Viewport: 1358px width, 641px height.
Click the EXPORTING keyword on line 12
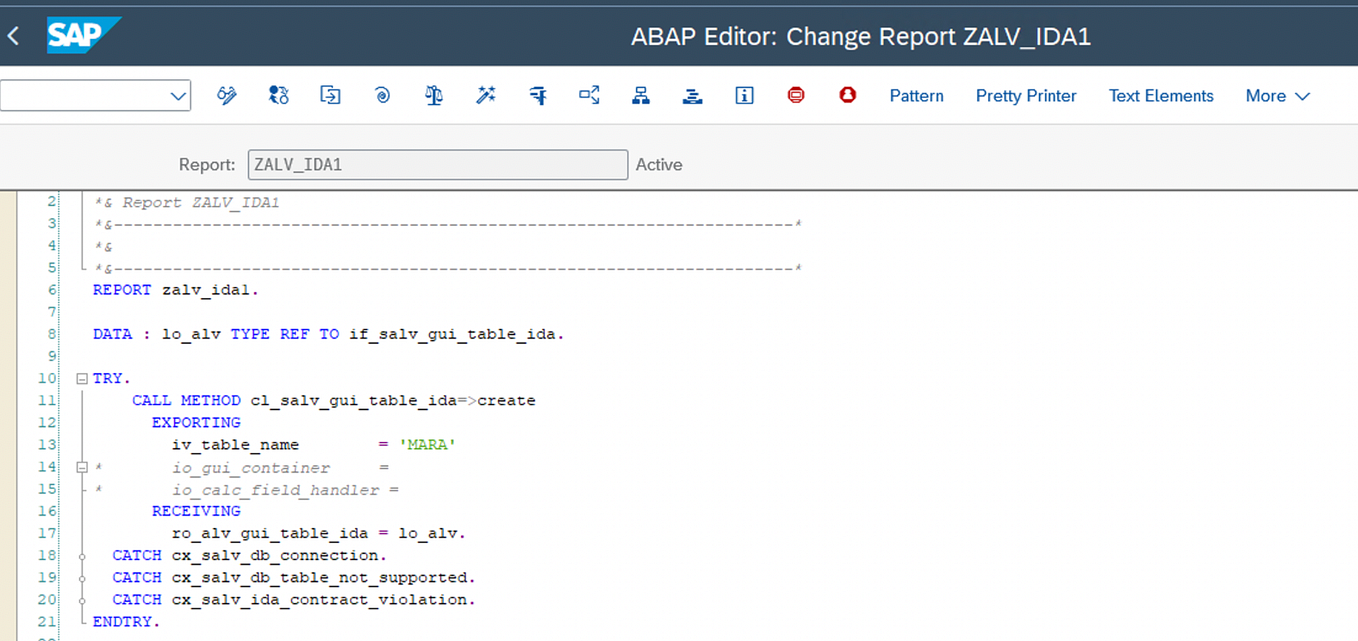point(196,422)
